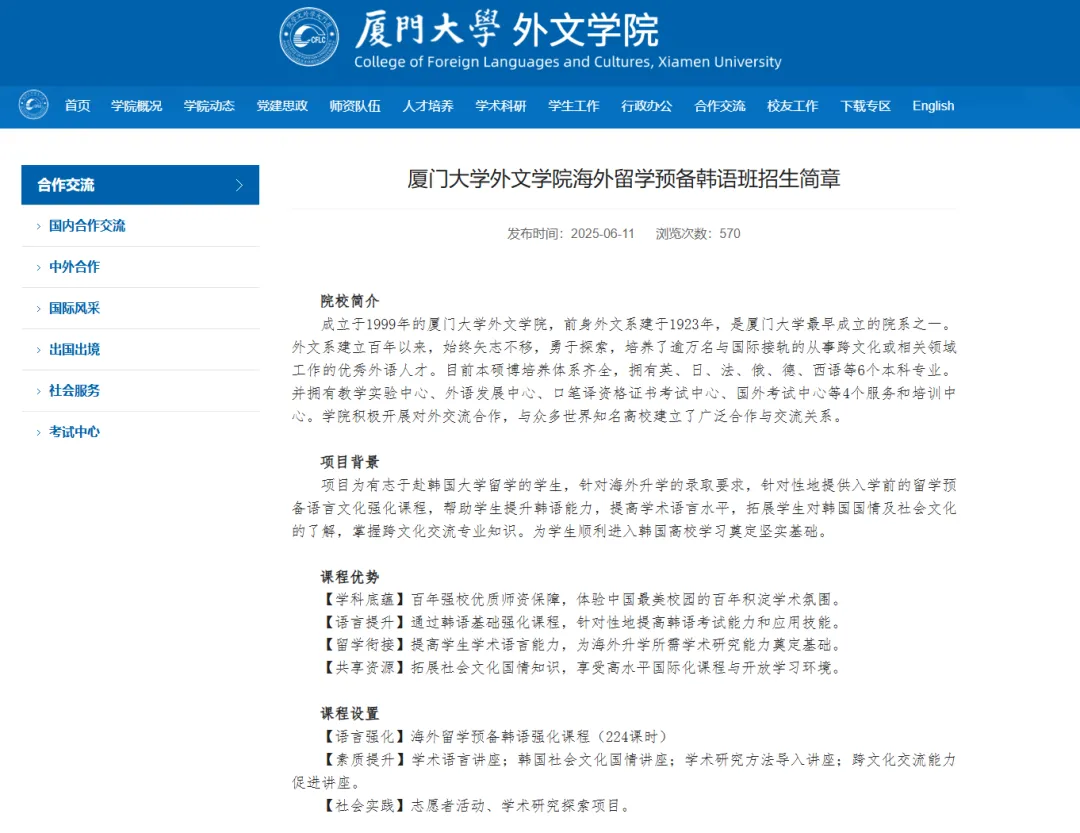Click the 【社会实践】 course line

[477, 805]
